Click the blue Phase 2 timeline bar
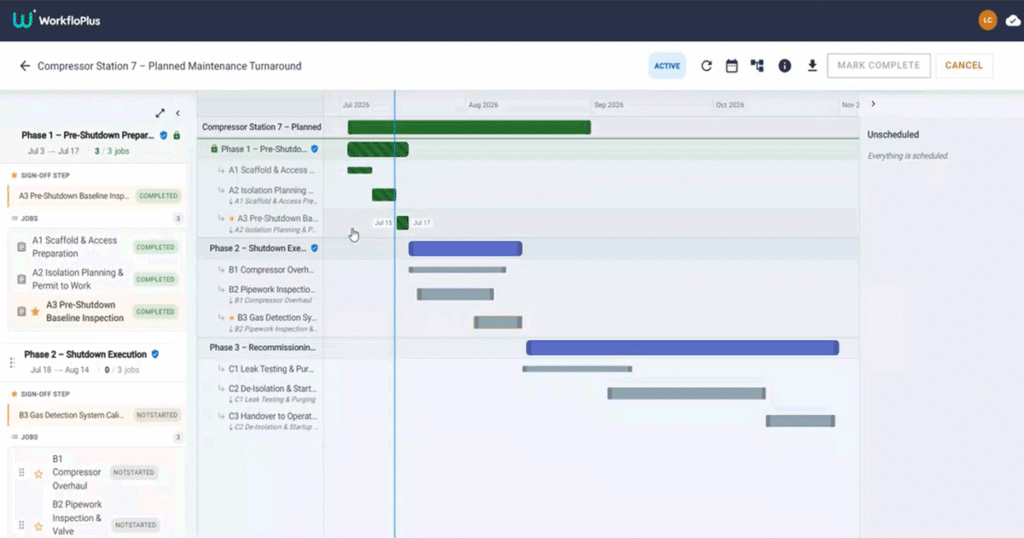Screen dimensions: 1024x538 coord(465,248)
